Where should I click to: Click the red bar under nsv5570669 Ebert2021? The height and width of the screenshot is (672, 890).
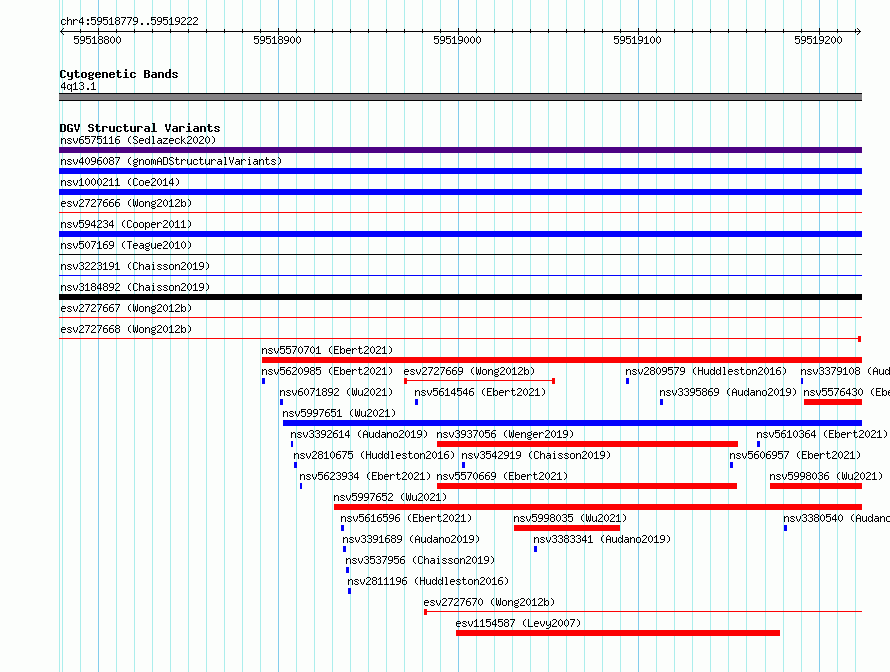point(587,486)
